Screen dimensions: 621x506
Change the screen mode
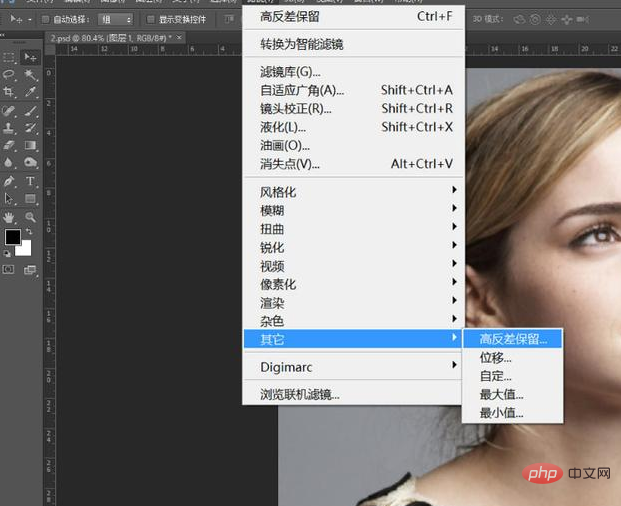[30, 270]
